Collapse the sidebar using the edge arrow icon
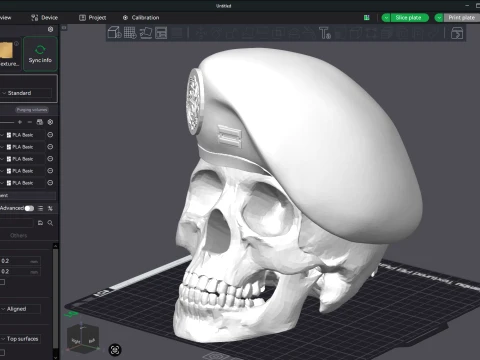This screenshot has height=360, width=480. coord(64,28)
